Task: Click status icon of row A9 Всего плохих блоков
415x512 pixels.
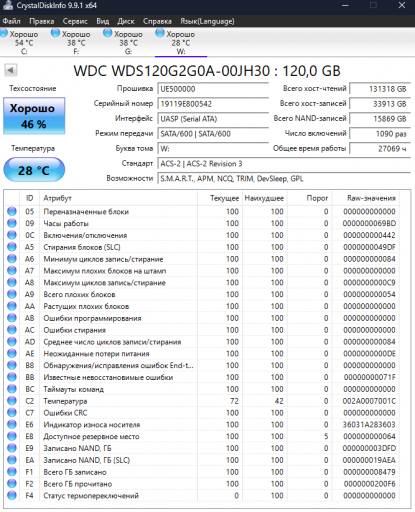Action: pyautogui.click(x=12, y=294)
